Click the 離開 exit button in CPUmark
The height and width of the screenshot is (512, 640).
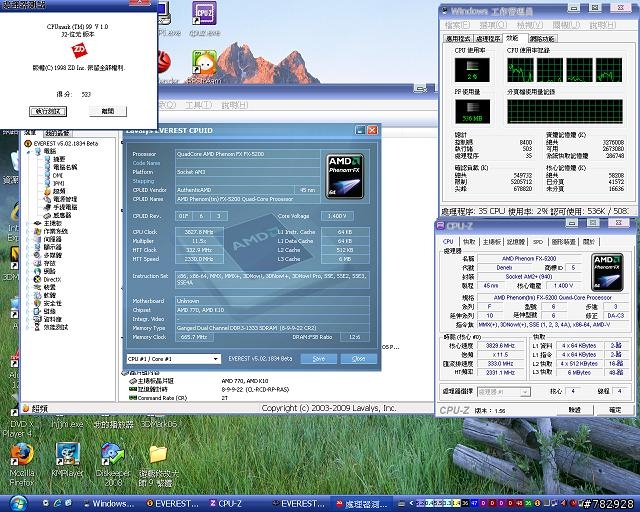108,111
